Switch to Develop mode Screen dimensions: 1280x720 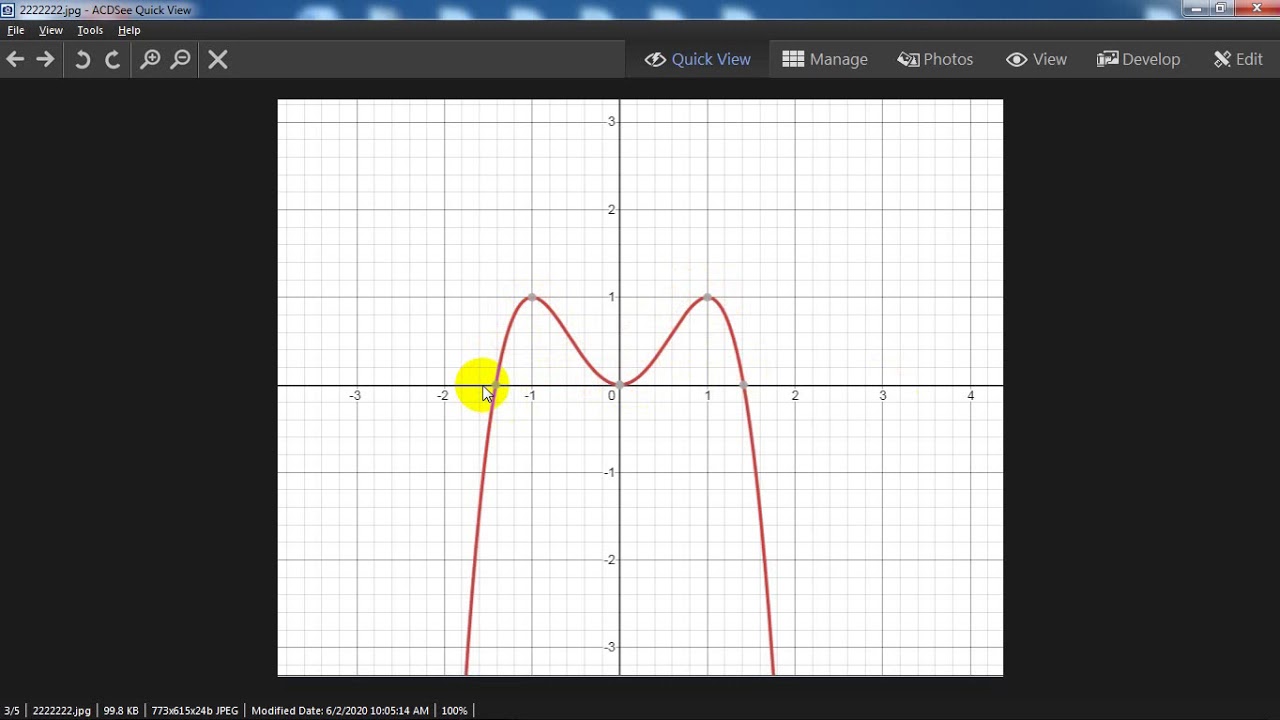[x=1139, y=59]
